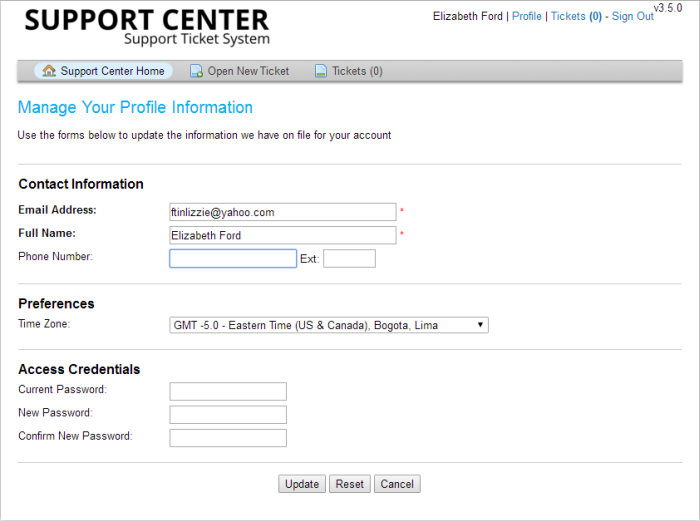The height and width of the screenshot is (521, 700).
Task: Go to Open New Ticket tab
Action: [x=240, y=71]
